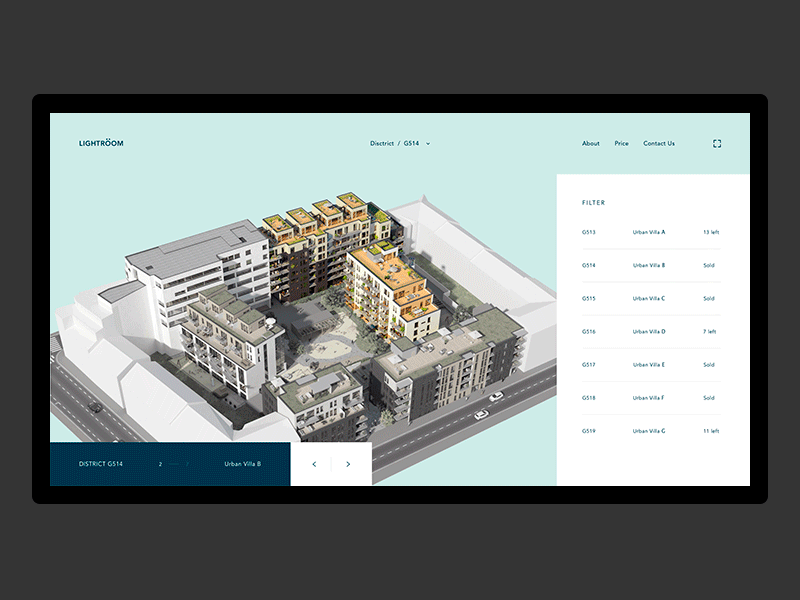Select Urban Villa F row
This screenshot has height=600, width=800.
click(650, 397)
